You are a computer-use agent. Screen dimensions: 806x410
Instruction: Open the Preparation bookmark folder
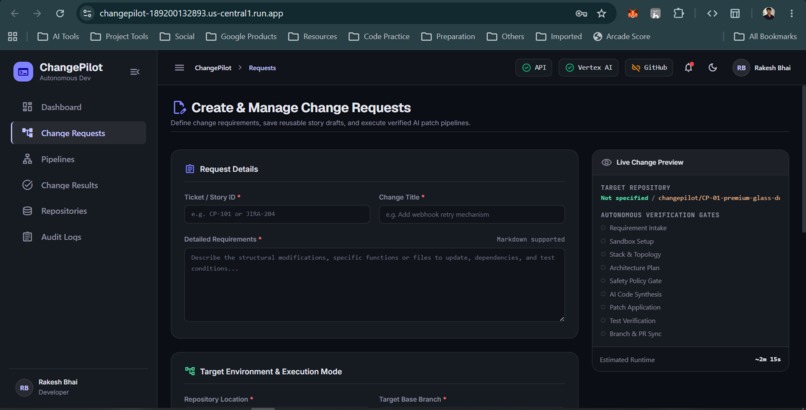coord(448,36)
